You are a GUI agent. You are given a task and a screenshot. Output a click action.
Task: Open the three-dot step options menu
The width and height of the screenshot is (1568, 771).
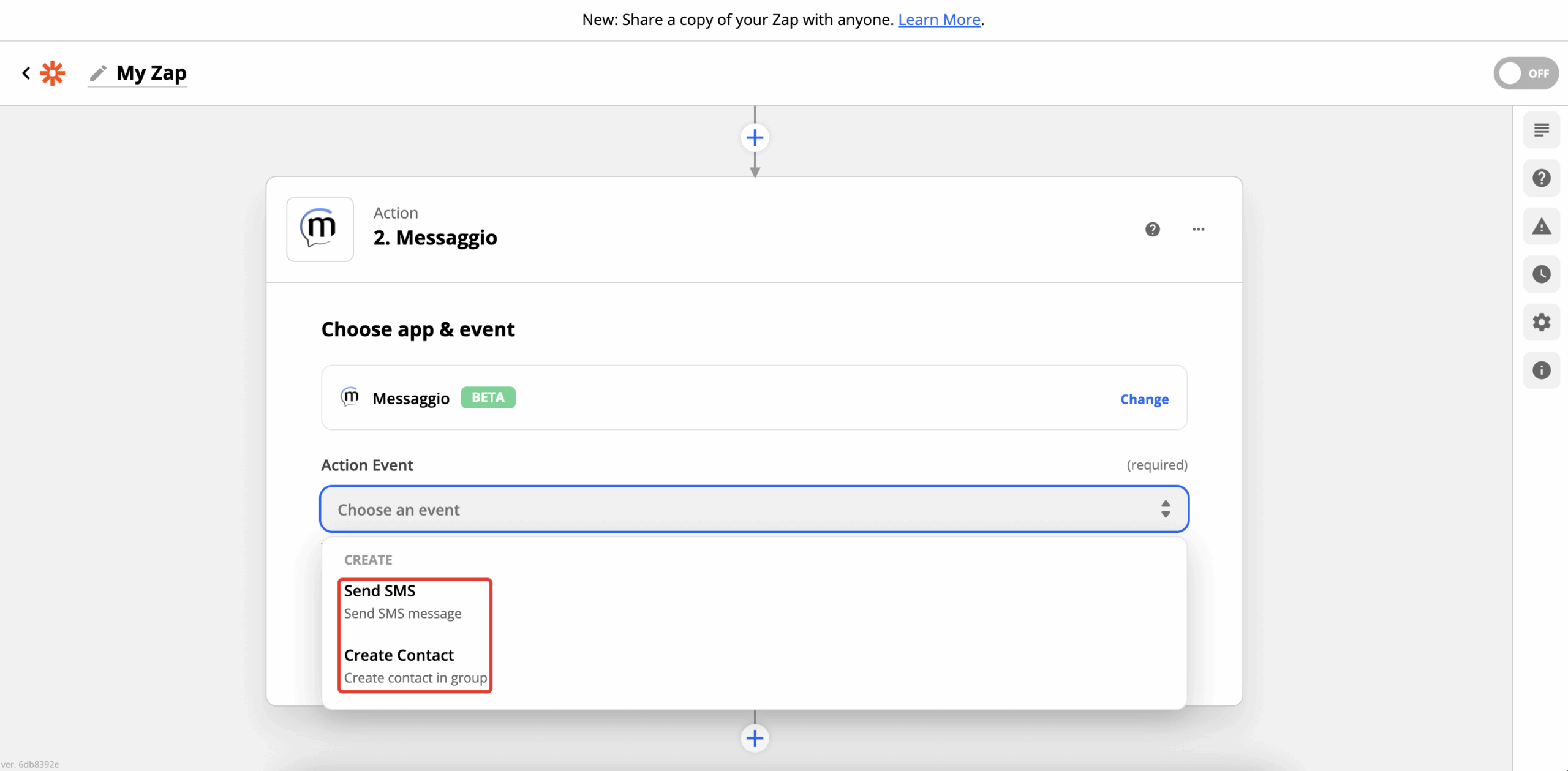click(1198, 229)
